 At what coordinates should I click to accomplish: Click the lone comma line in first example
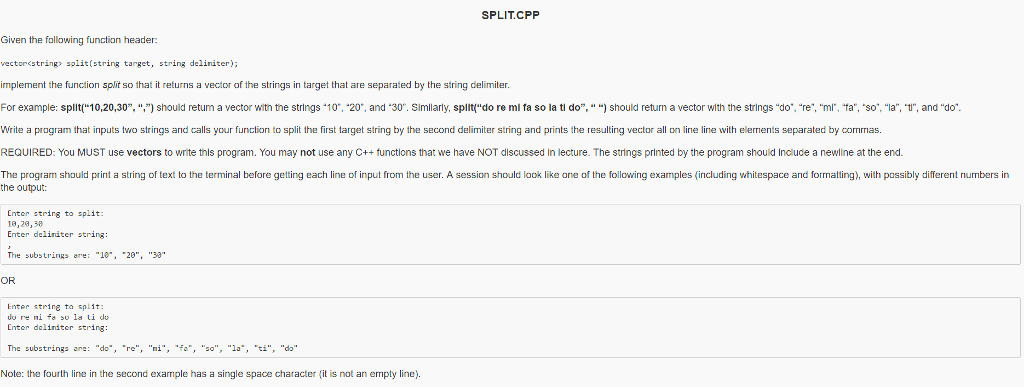tap(8, 245)
